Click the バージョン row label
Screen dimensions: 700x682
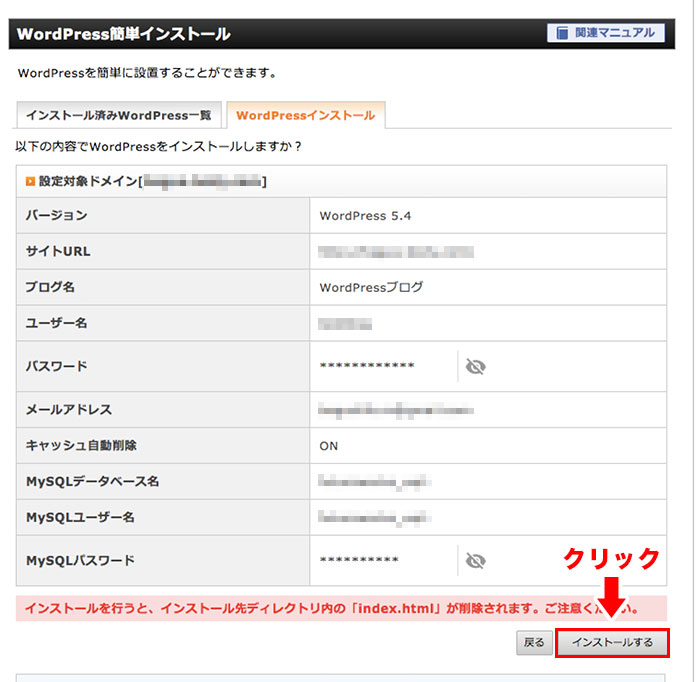(57, 216)
